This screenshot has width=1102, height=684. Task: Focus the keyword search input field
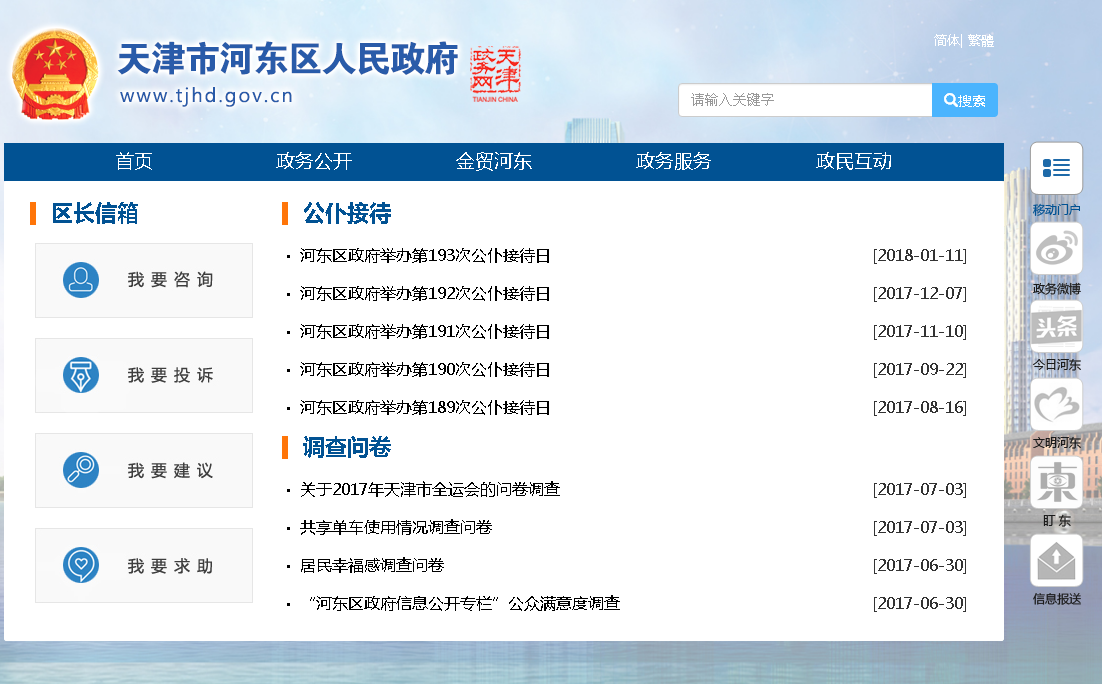(x=805, y=100)
